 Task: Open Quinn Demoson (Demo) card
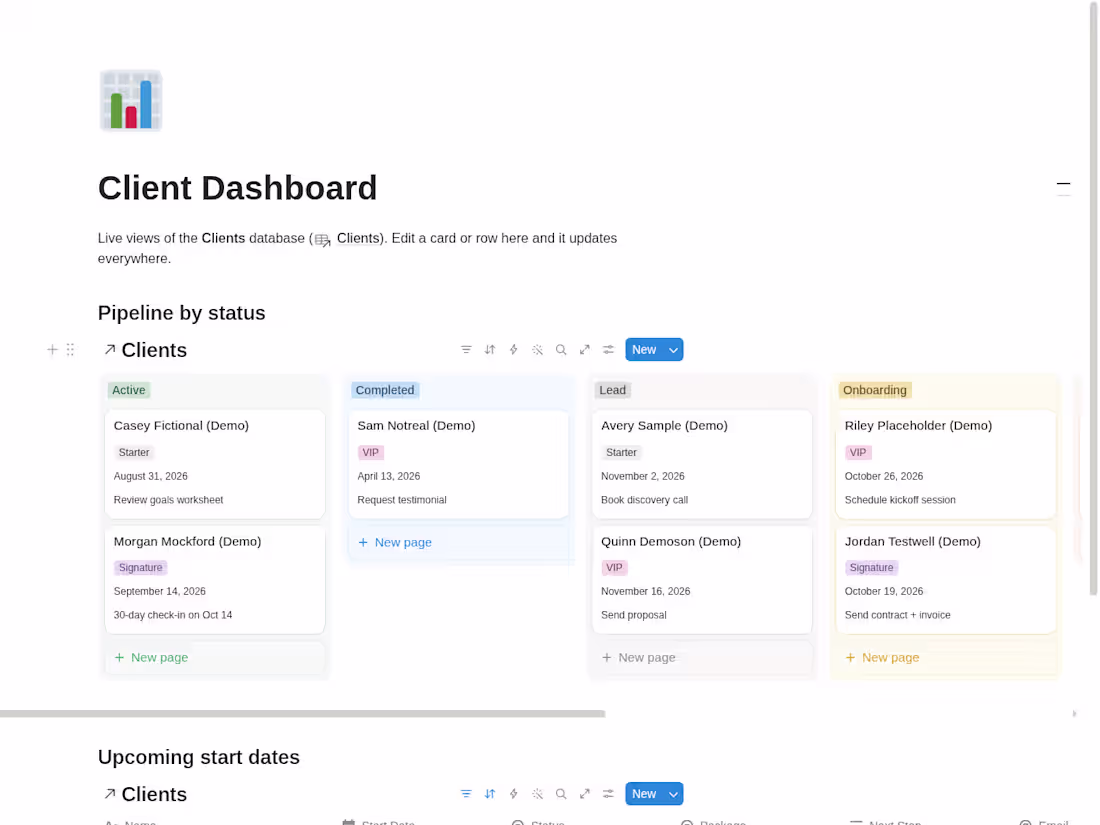pyautogui.click(x=702, y=579)
